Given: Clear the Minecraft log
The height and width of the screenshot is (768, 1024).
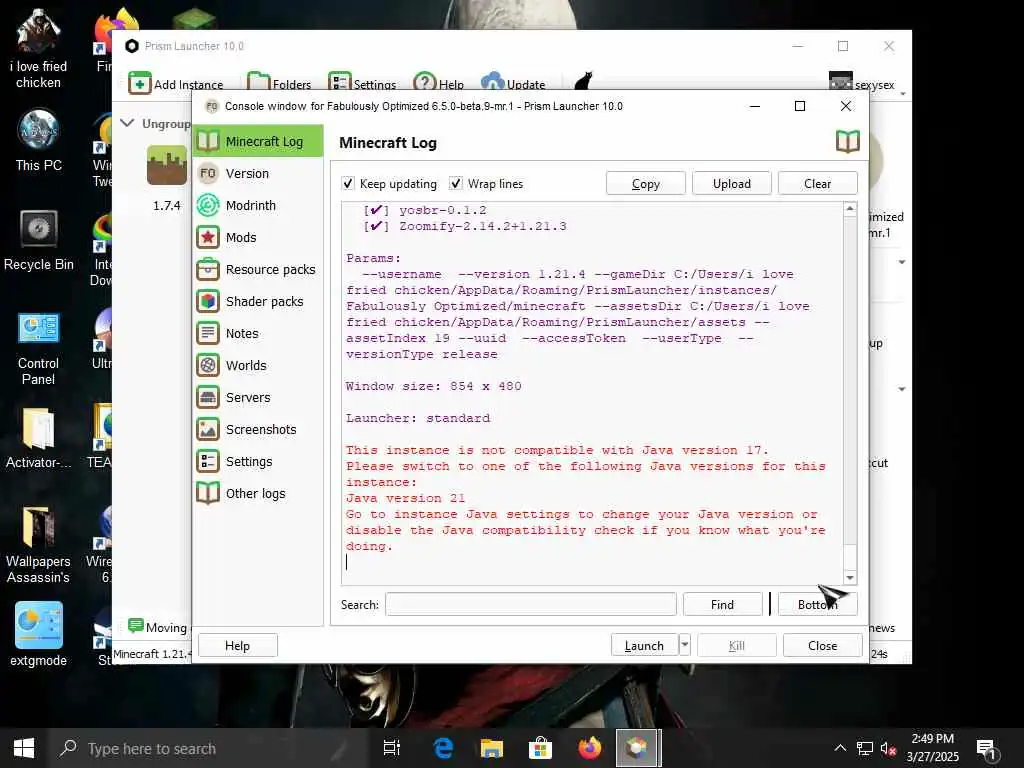Looking at the screenshot, I should tap(818, 184).
